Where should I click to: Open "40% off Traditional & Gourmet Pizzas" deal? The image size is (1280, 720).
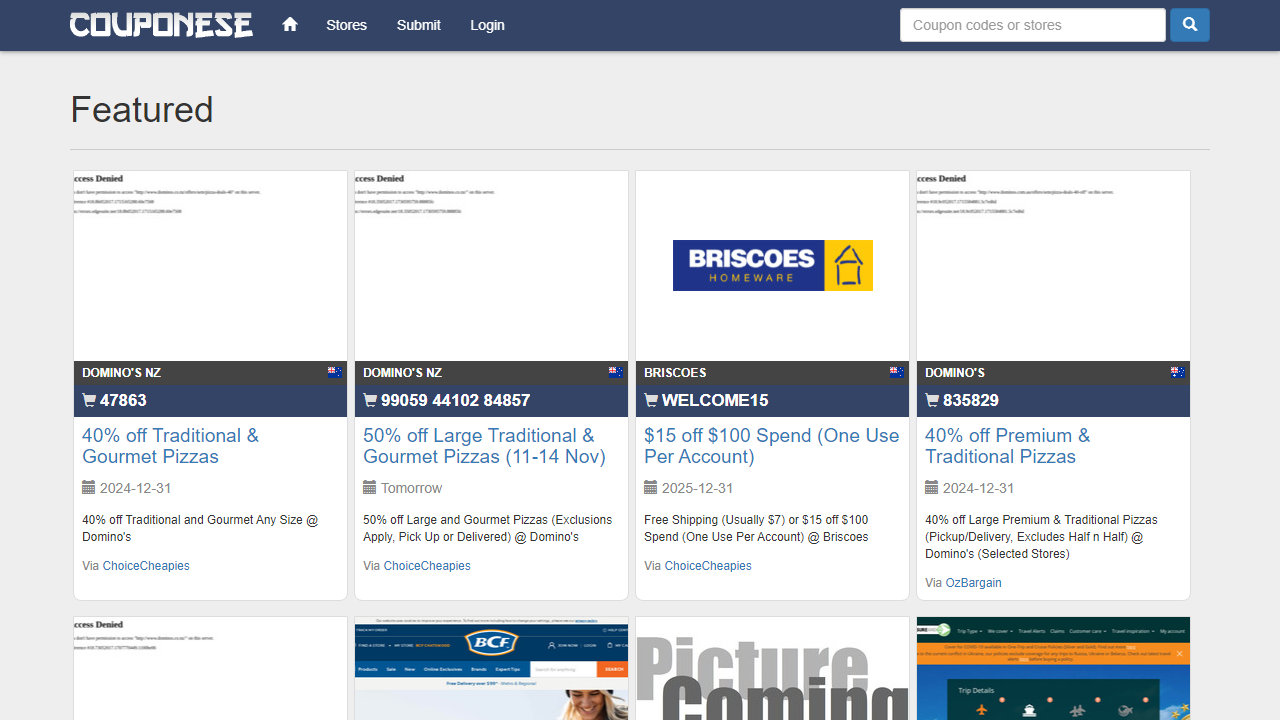click(170, 446)
